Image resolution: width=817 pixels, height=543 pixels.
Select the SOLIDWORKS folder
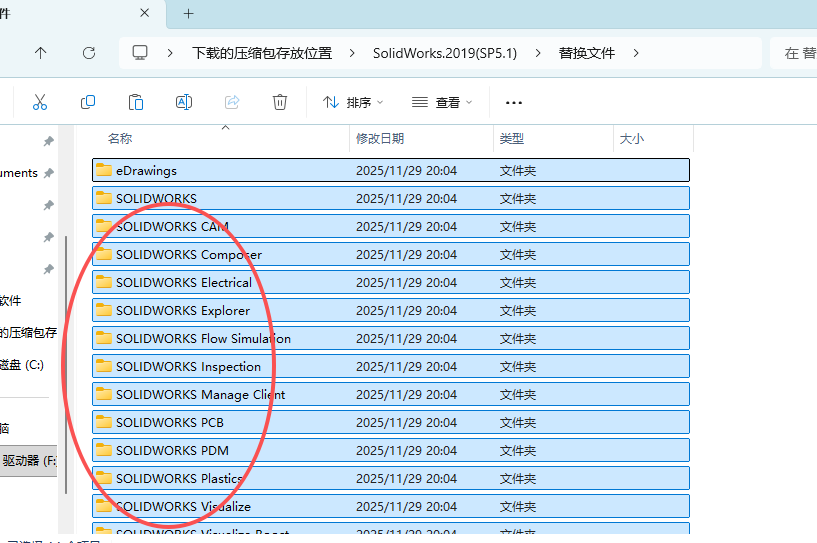(x=391, y=199)
